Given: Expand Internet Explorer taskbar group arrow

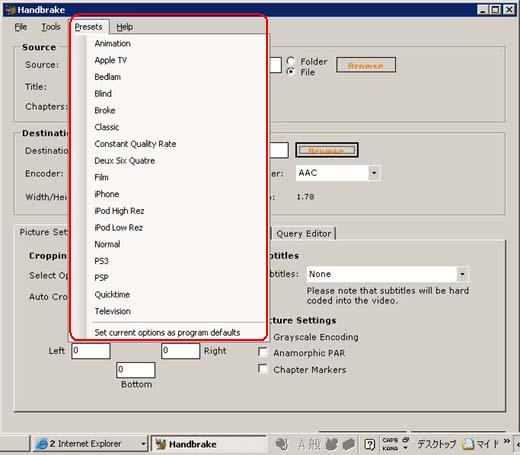Looking at the screenshot, I should click(143, 444).
